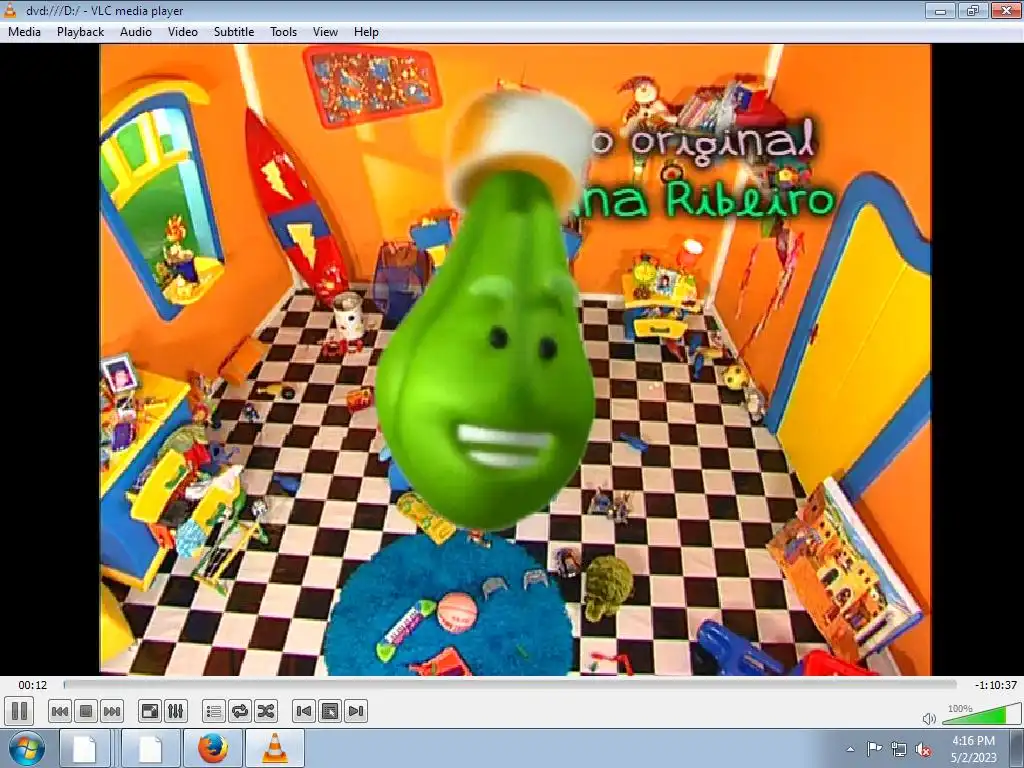Mute audio via VLC speaker icon
1024x768 pixels.
click(x=929, y=718)
